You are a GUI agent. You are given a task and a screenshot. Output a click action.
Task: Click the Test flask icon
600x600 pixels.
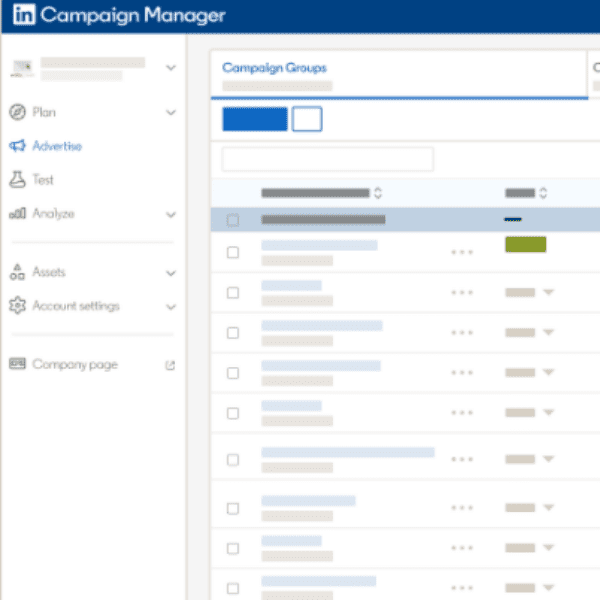(17, 180)
